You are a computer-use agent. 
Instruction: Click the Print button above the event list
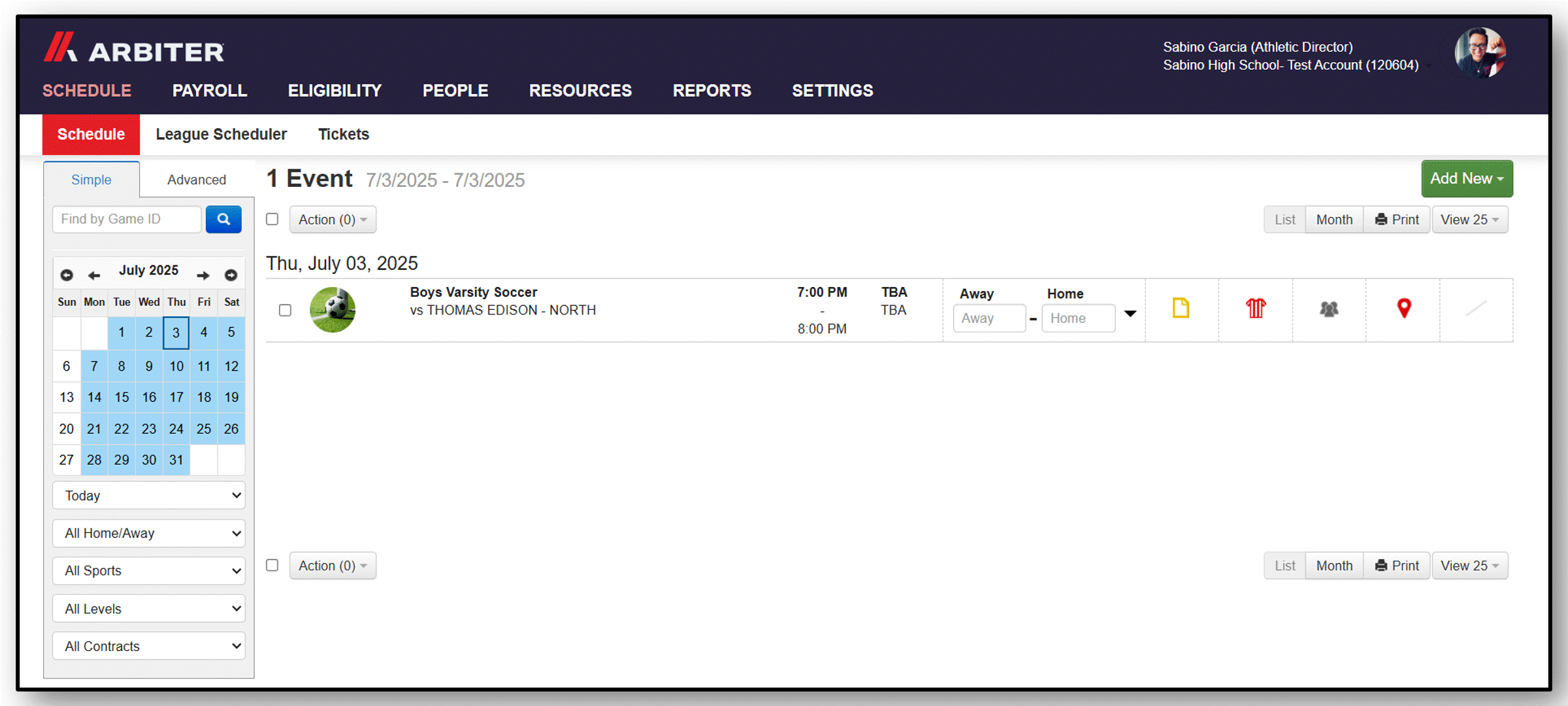[x=1397, y=220]
